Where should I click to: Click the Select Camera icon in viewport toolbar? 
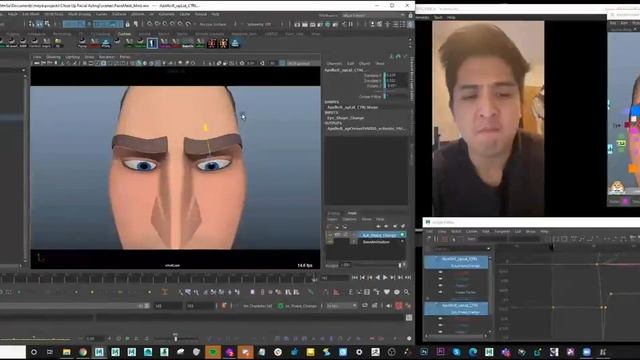(37, 63)
